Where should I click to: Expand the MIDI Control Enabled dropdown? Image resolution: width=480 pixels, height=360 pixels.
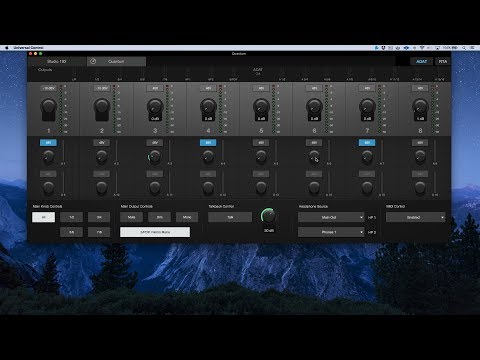tap(415, 217)
